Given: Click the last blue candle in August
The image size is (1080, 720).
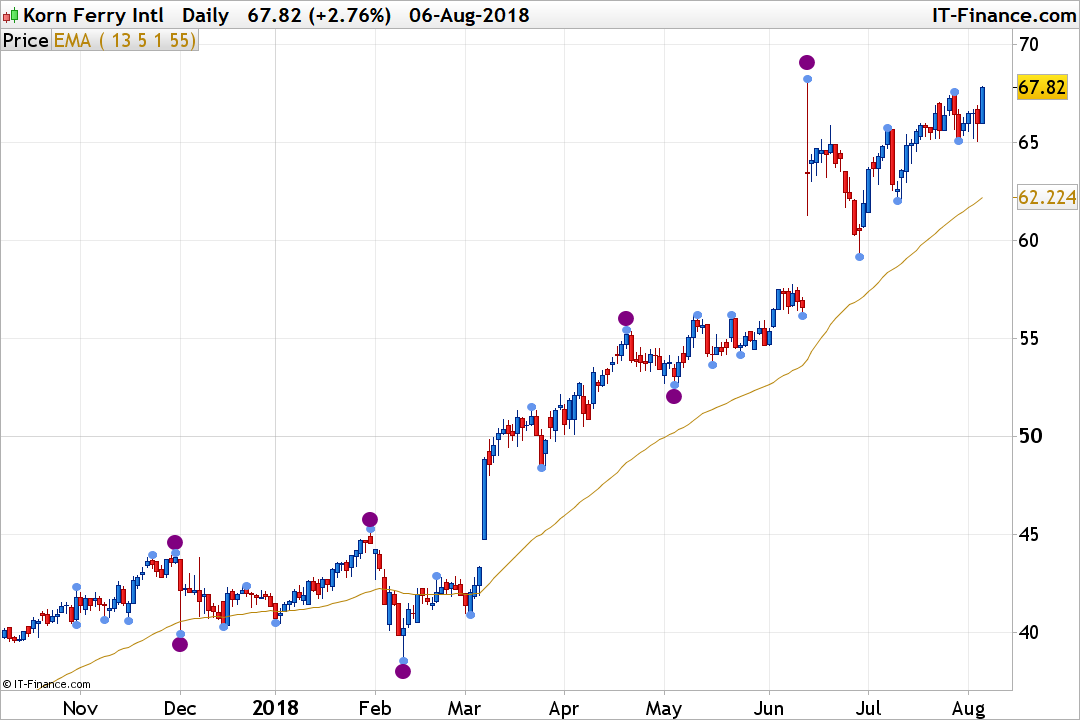Looking at the screenshot, I should 982,105.
